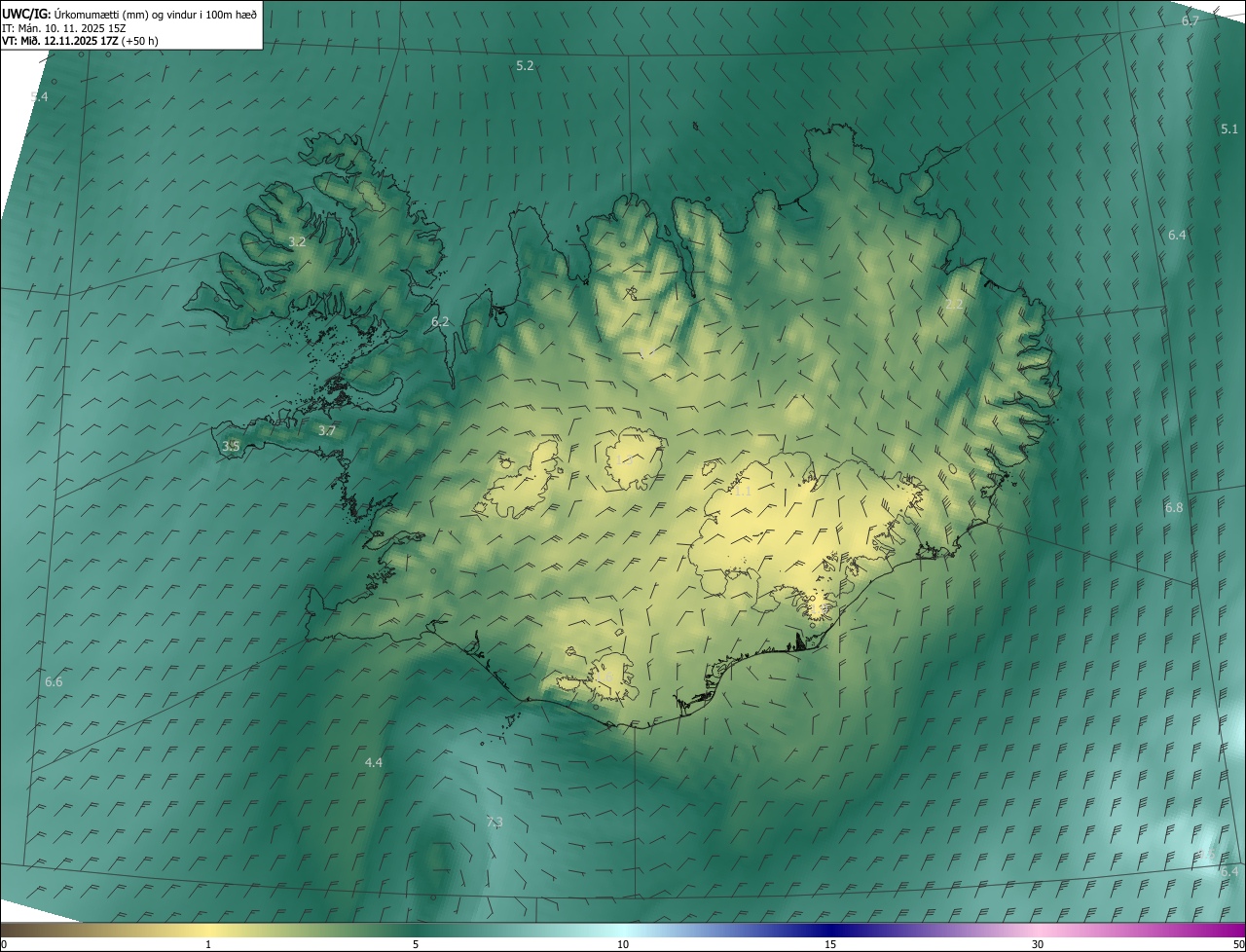Click the colorbar label '1'

click(208, 944)
